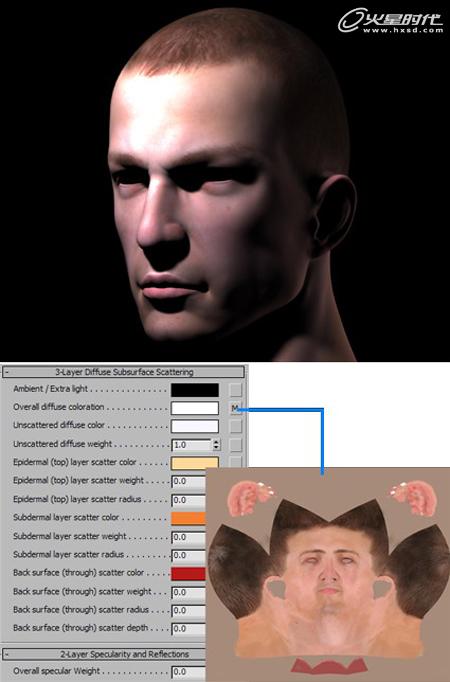Collapse the 3-Layer Diffuse Subsurface Scattering rollout
This screenshot has width=450, height=682.
pyautogui.click(x=123, y=372)
